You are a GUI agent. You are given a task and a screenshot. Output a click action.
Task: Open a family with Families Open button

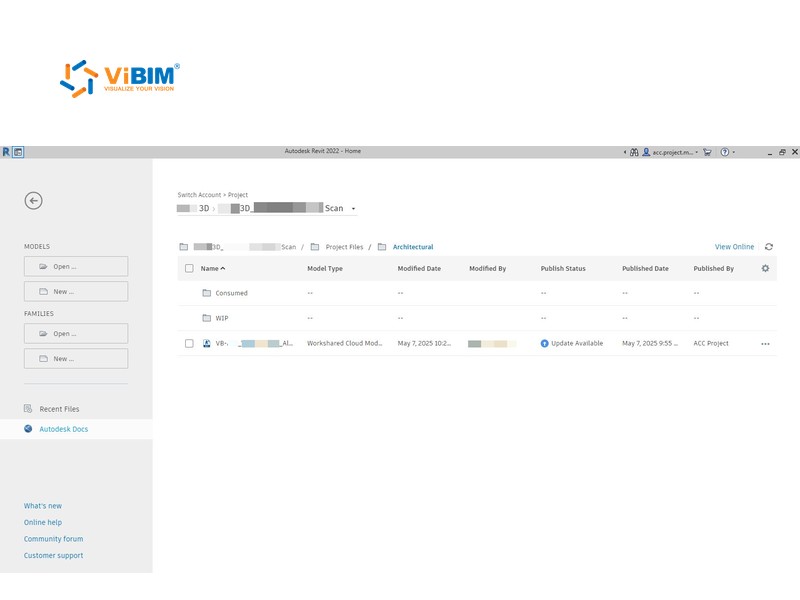(76, 334)
